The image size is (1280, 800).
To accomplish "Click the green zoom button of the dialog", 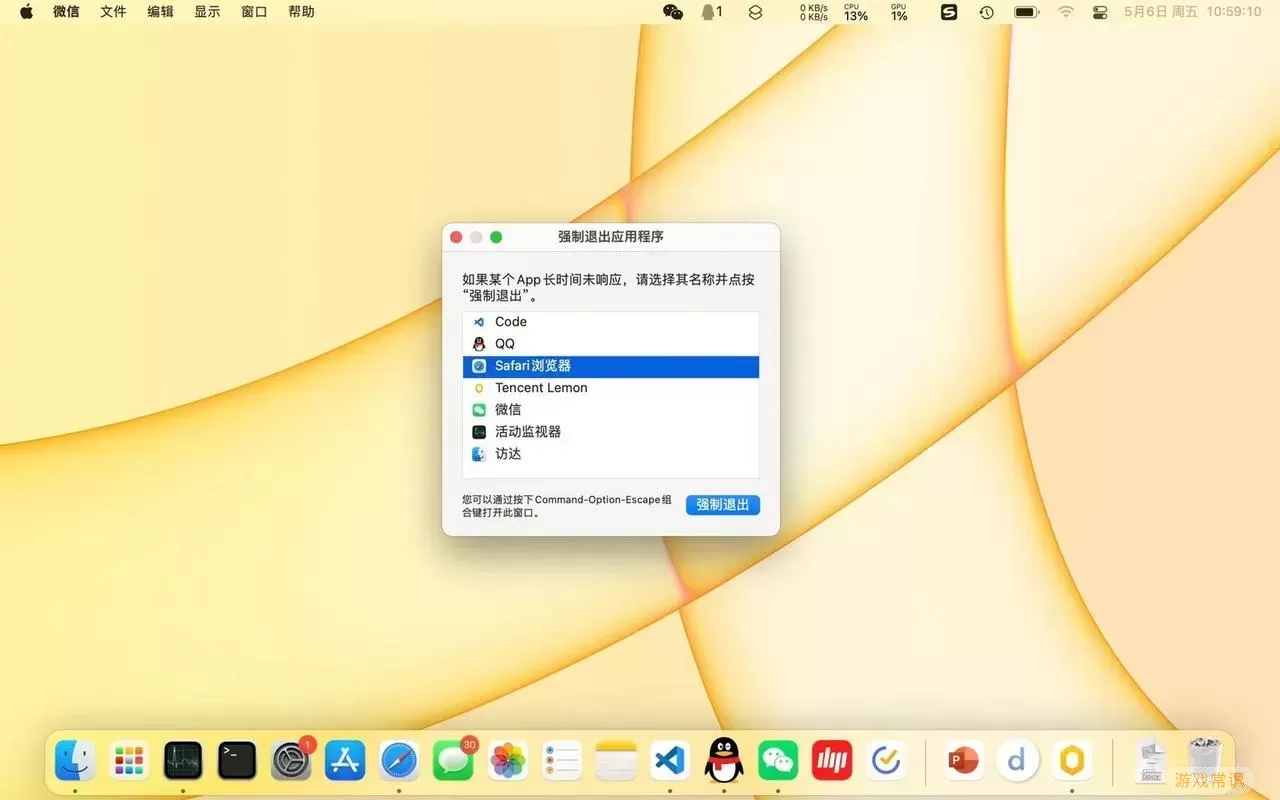I will pos(496,237).
